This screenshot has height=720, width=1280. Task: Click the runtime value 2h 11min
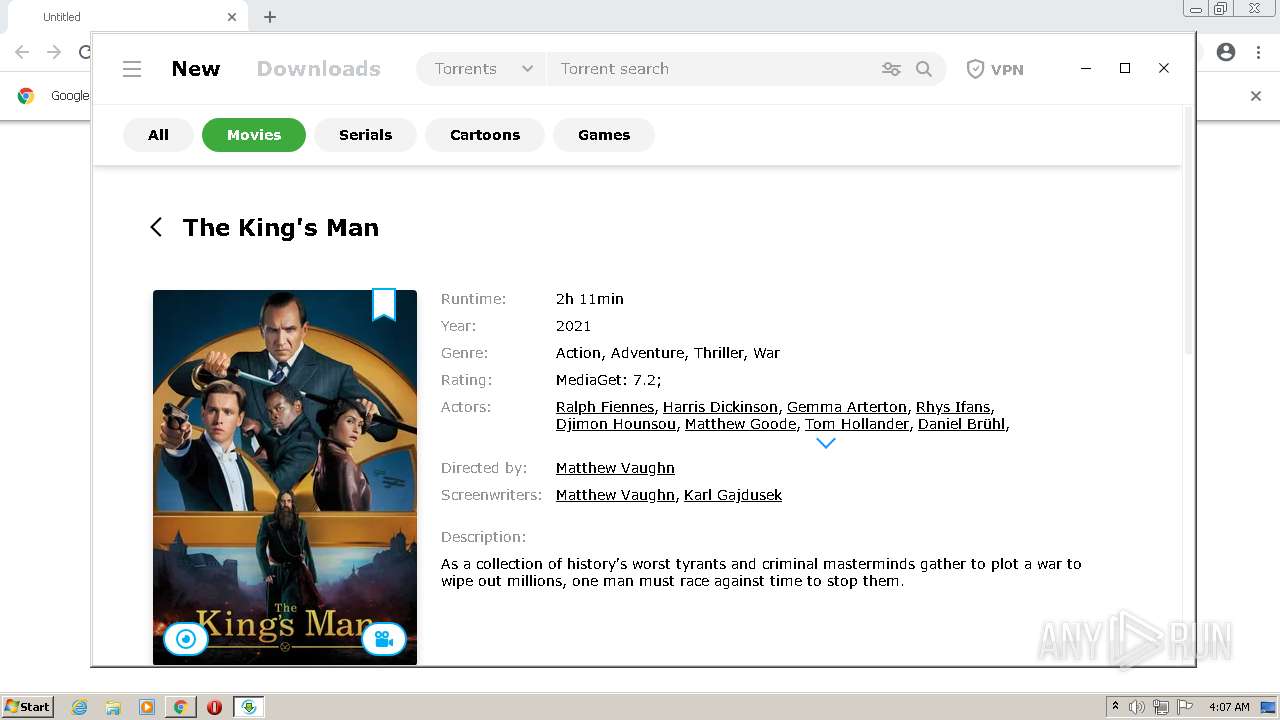(589, 299)
